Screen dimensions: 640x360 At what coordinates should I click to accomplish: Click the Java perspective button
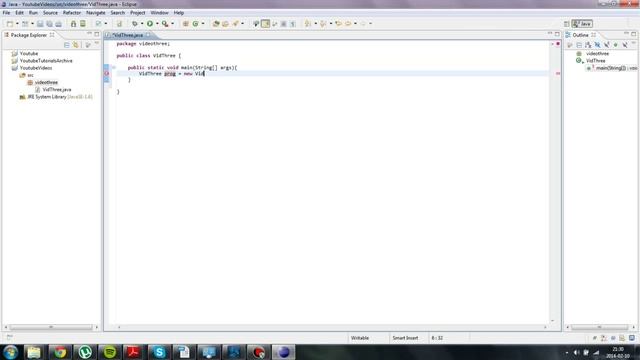click(582, 24)
